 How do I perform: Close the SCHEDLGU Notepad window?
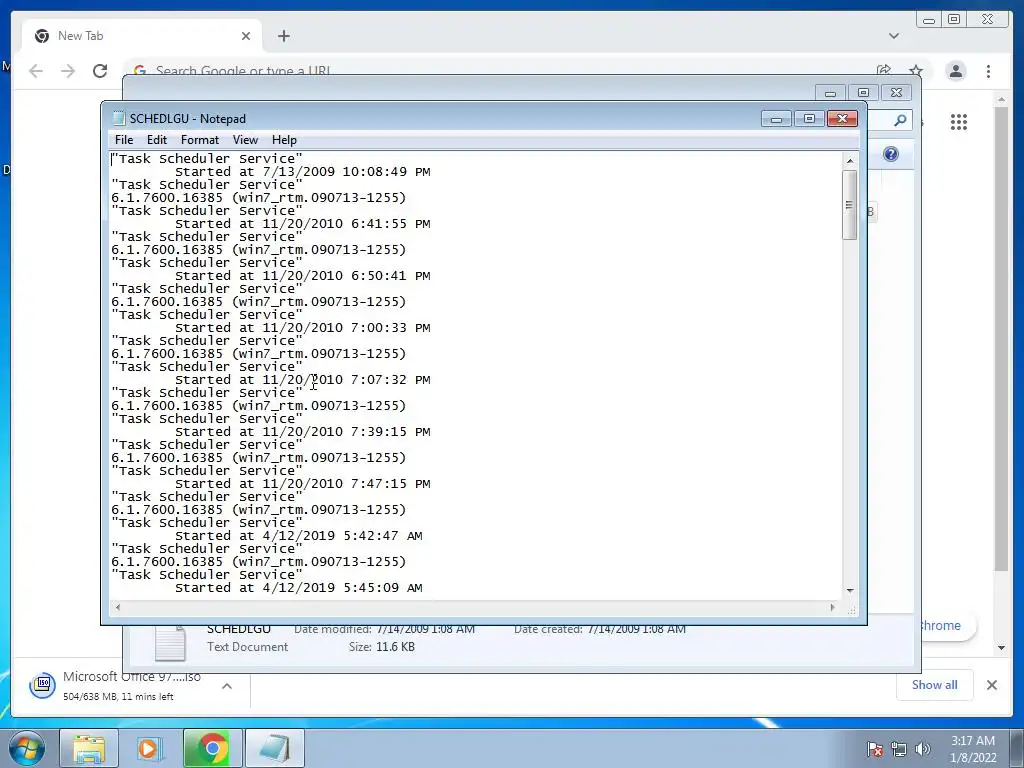coord(842,119)
